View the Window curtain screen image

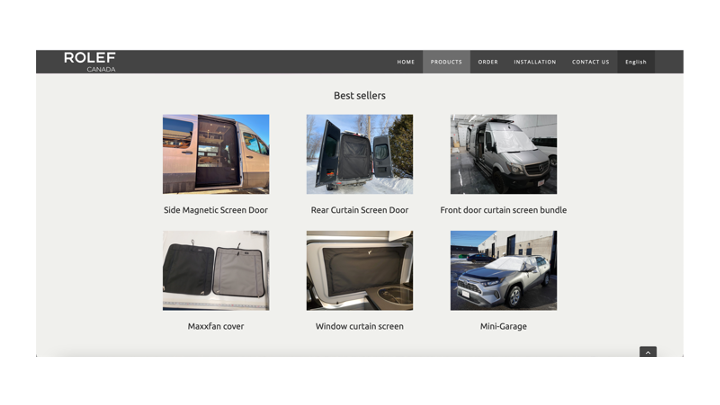coord(360,270)
